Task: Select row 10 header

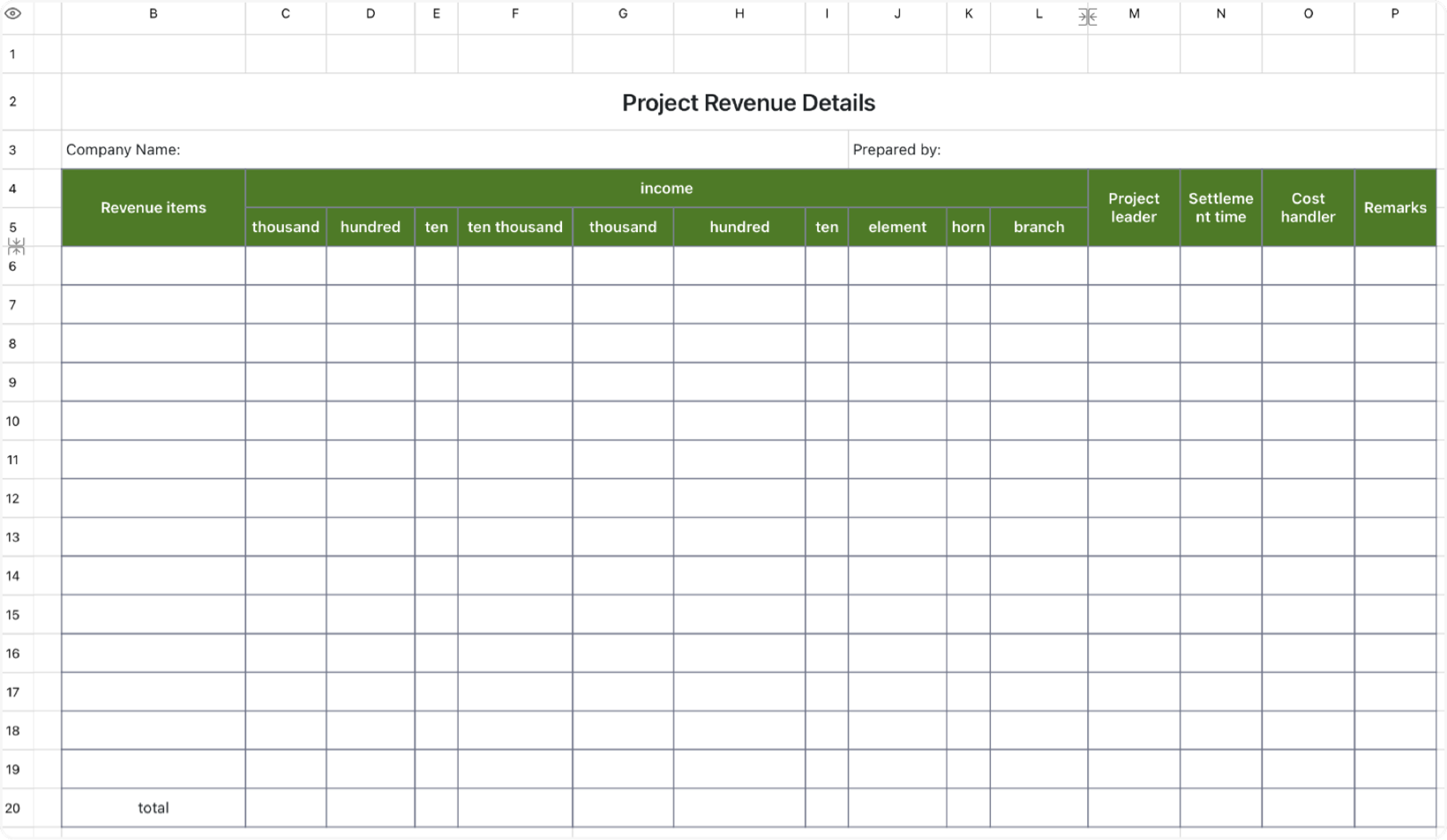Action: (x=13, y=421)
